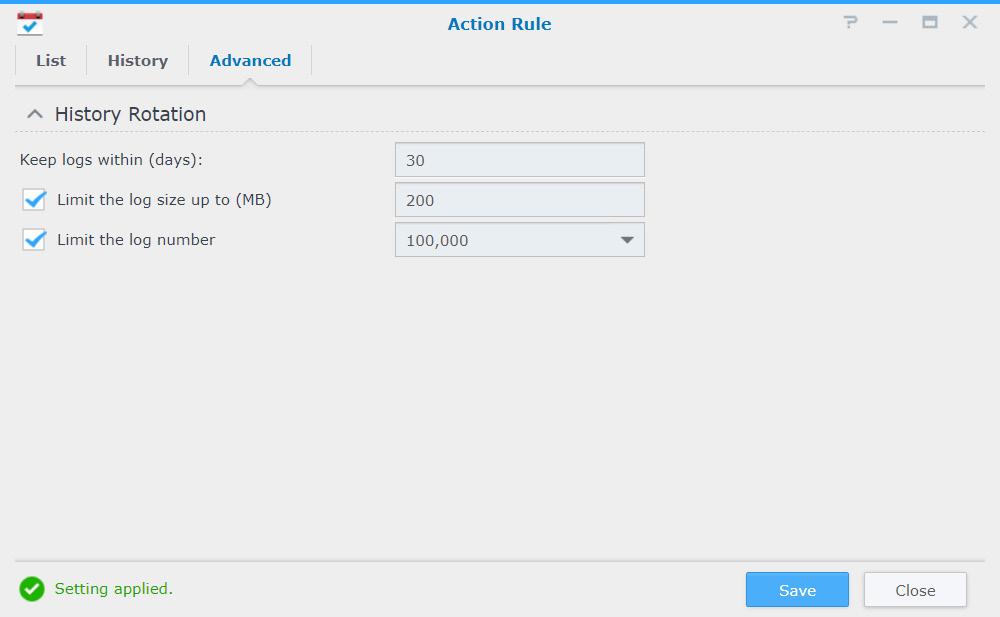Click the Close button

(x=915, y=590)
